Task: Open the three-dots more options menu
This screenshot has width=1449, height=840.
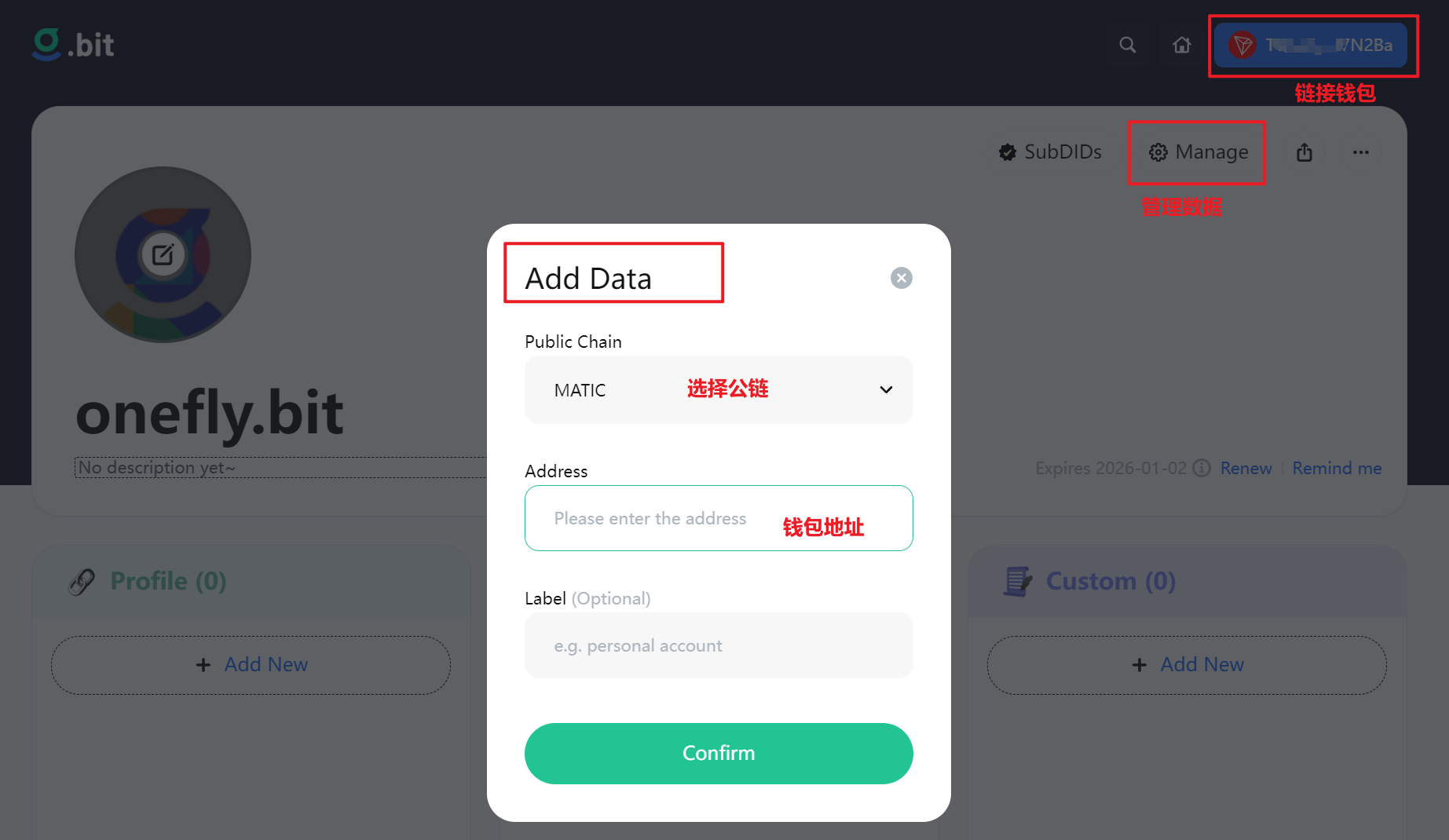Action: [1361, 152]
